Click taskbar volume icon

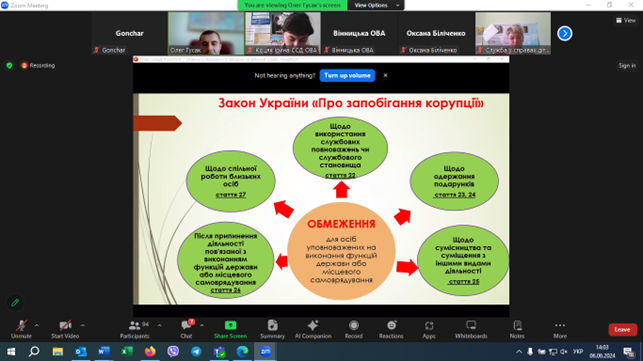tap(564, 352)
